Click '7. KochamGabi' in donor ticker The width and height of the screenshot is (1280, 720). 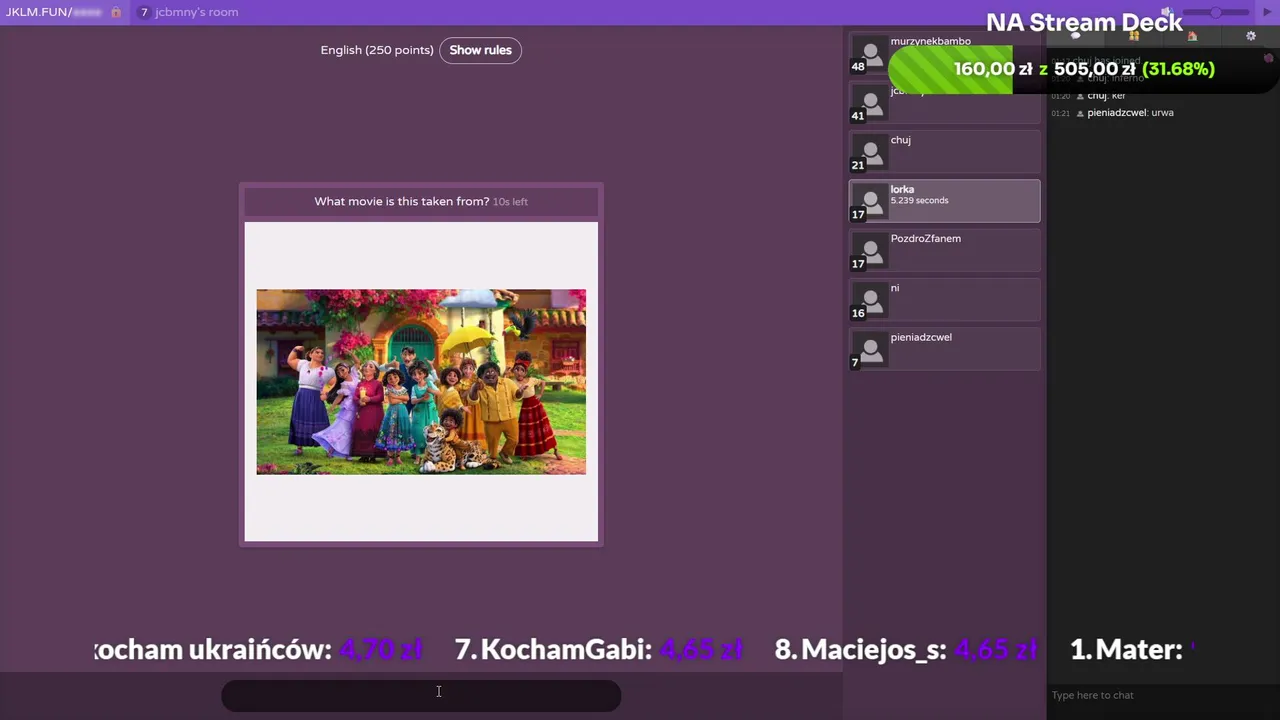553,649
